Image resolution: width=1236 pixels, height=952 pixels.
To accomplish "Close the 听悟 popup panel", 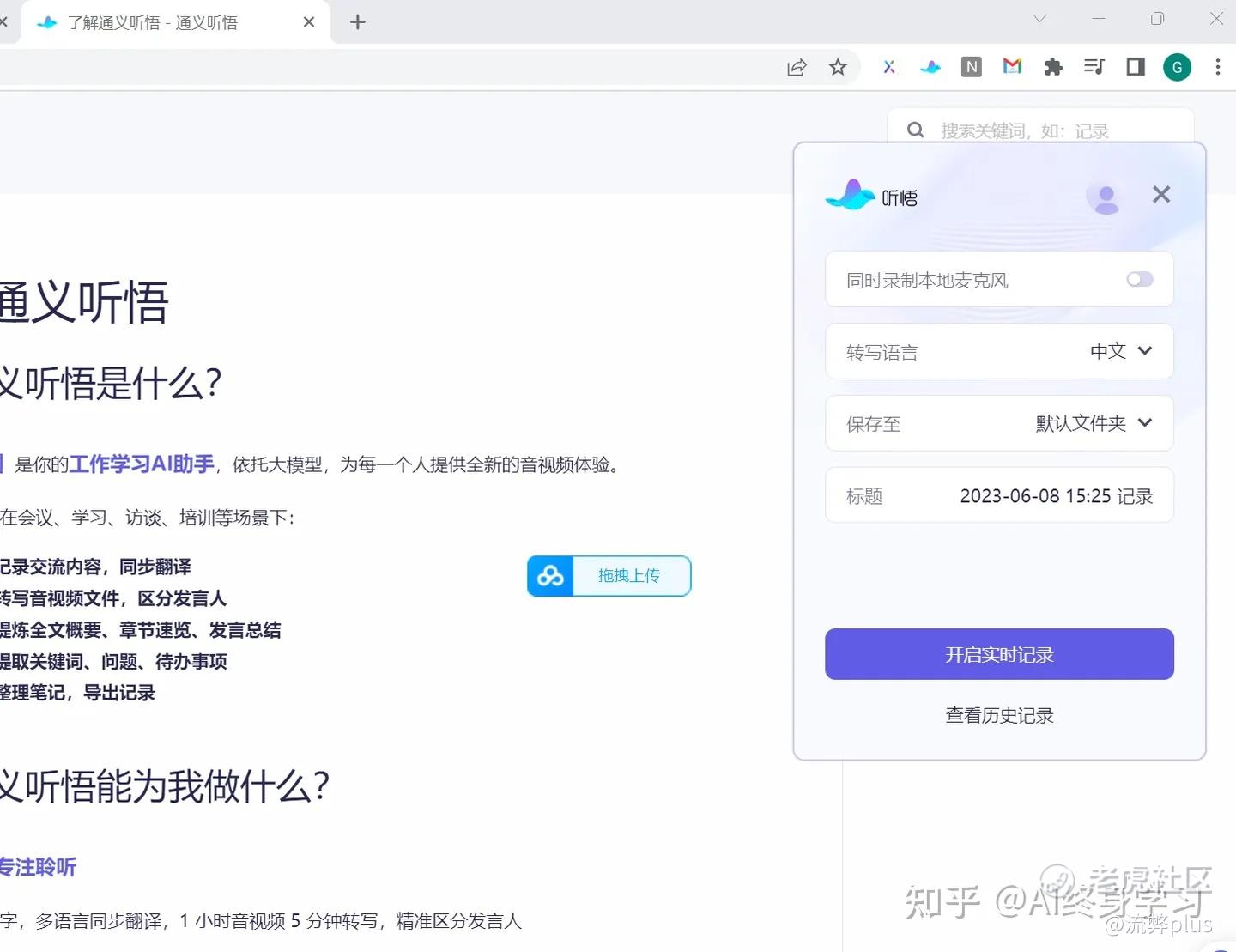I will tap(1161, 195).
